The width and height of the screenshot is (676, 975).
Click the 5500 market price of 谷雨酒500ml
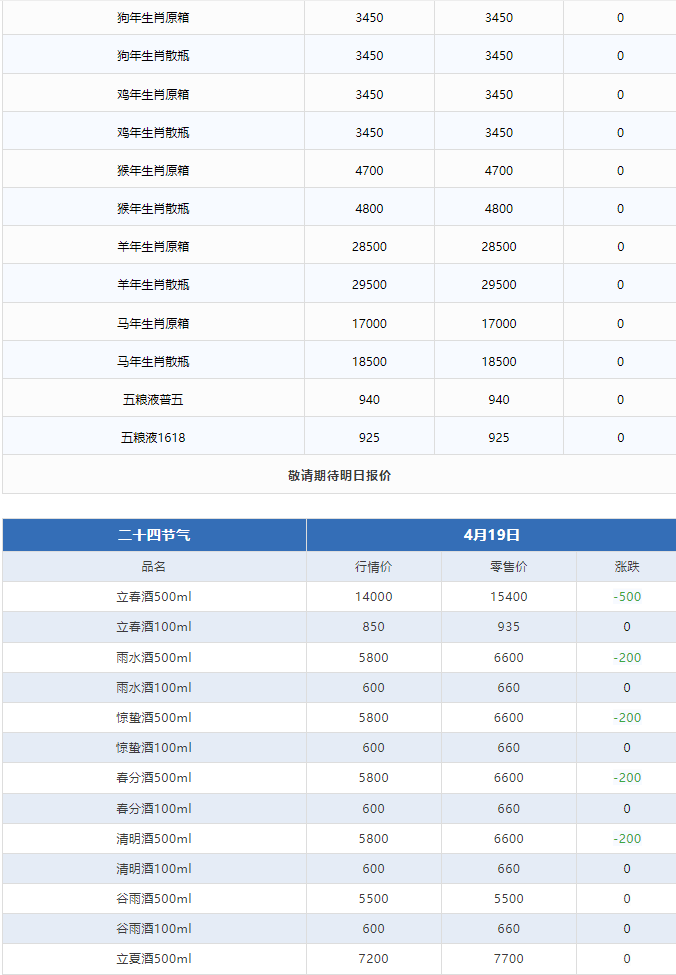(x=374, y=899)
